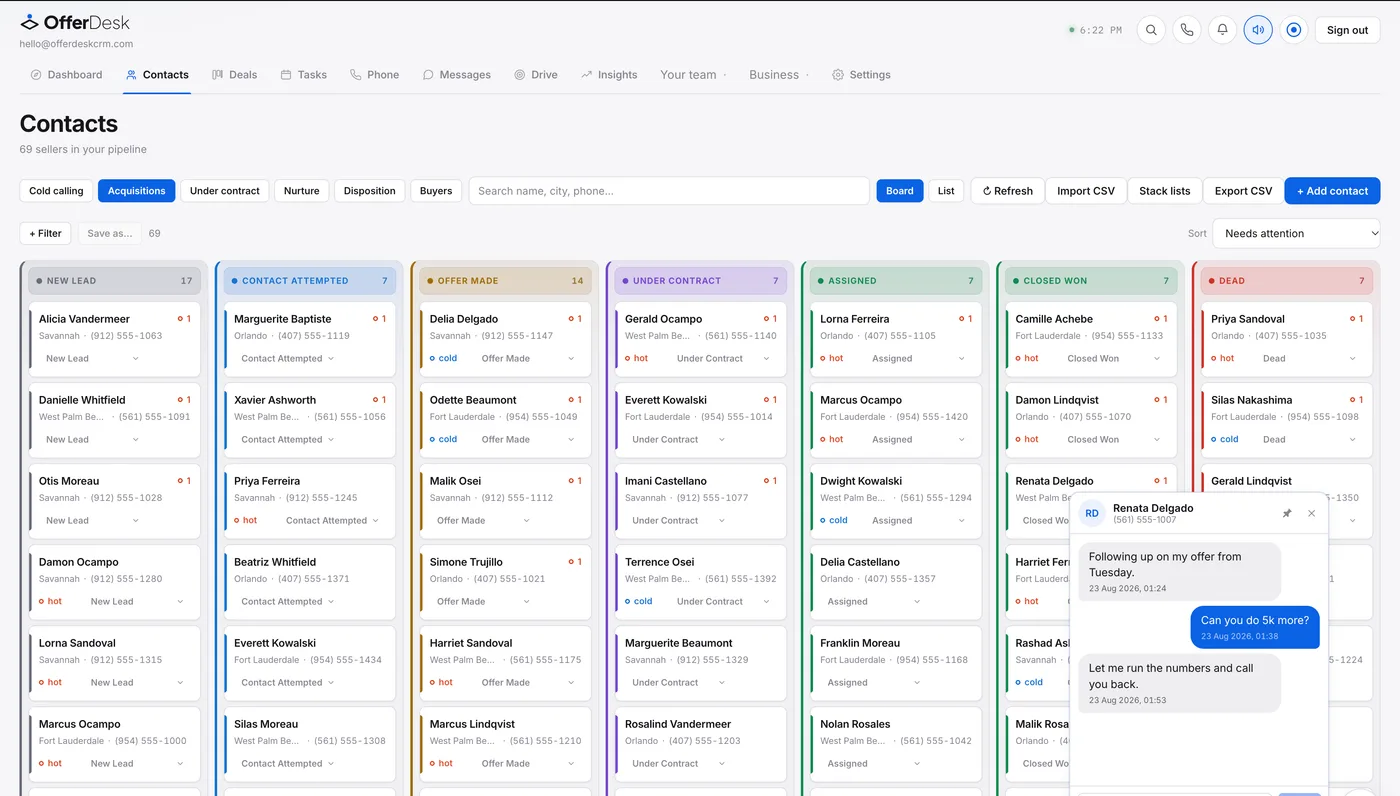Click the Save as... button
The width and height of the screenshot is (1400, 796).
pos(110,234)
